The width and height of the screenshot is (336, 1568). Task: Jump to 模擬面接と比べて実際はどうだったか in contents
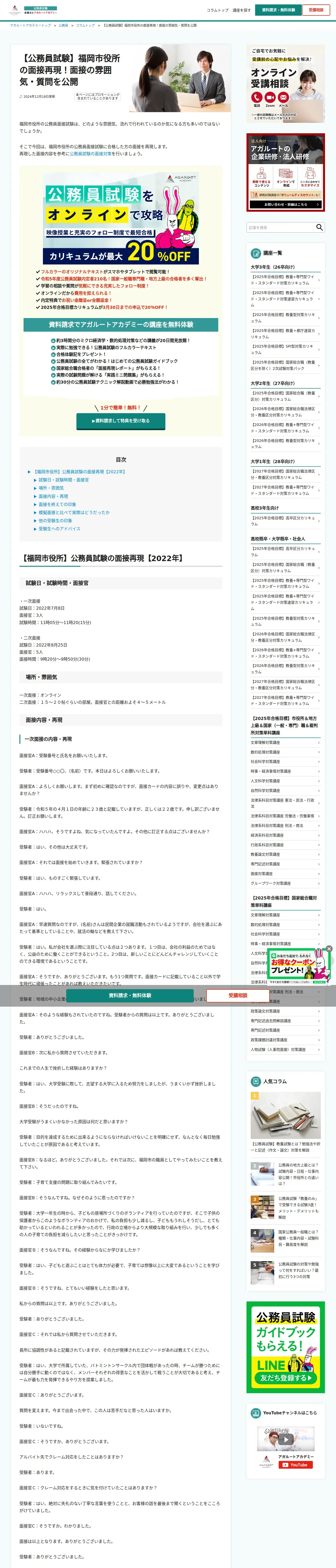tap(74, 512)
